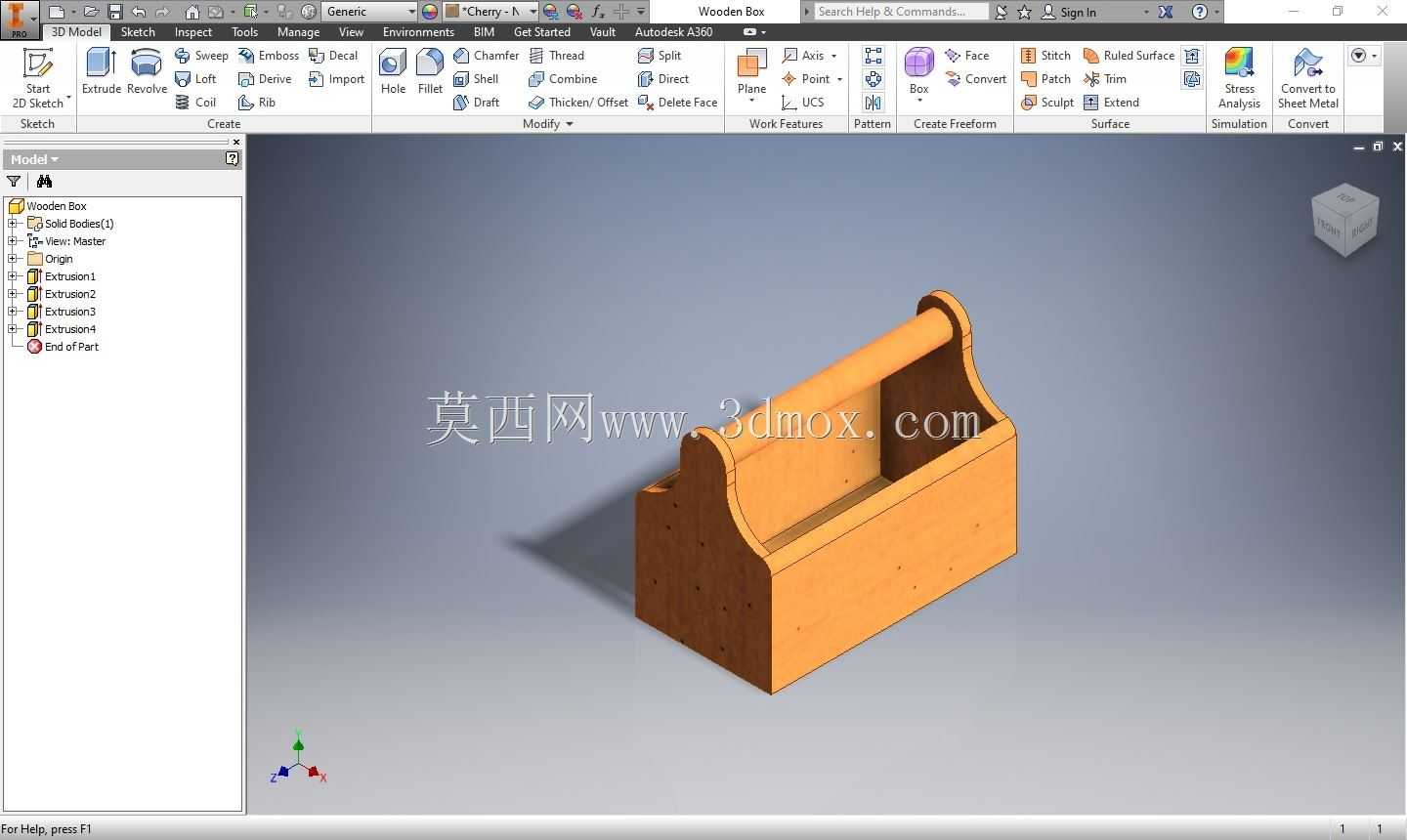Choose the Coil command
This screenshot has height=840, width=1407.
click(x=195, y=103)
